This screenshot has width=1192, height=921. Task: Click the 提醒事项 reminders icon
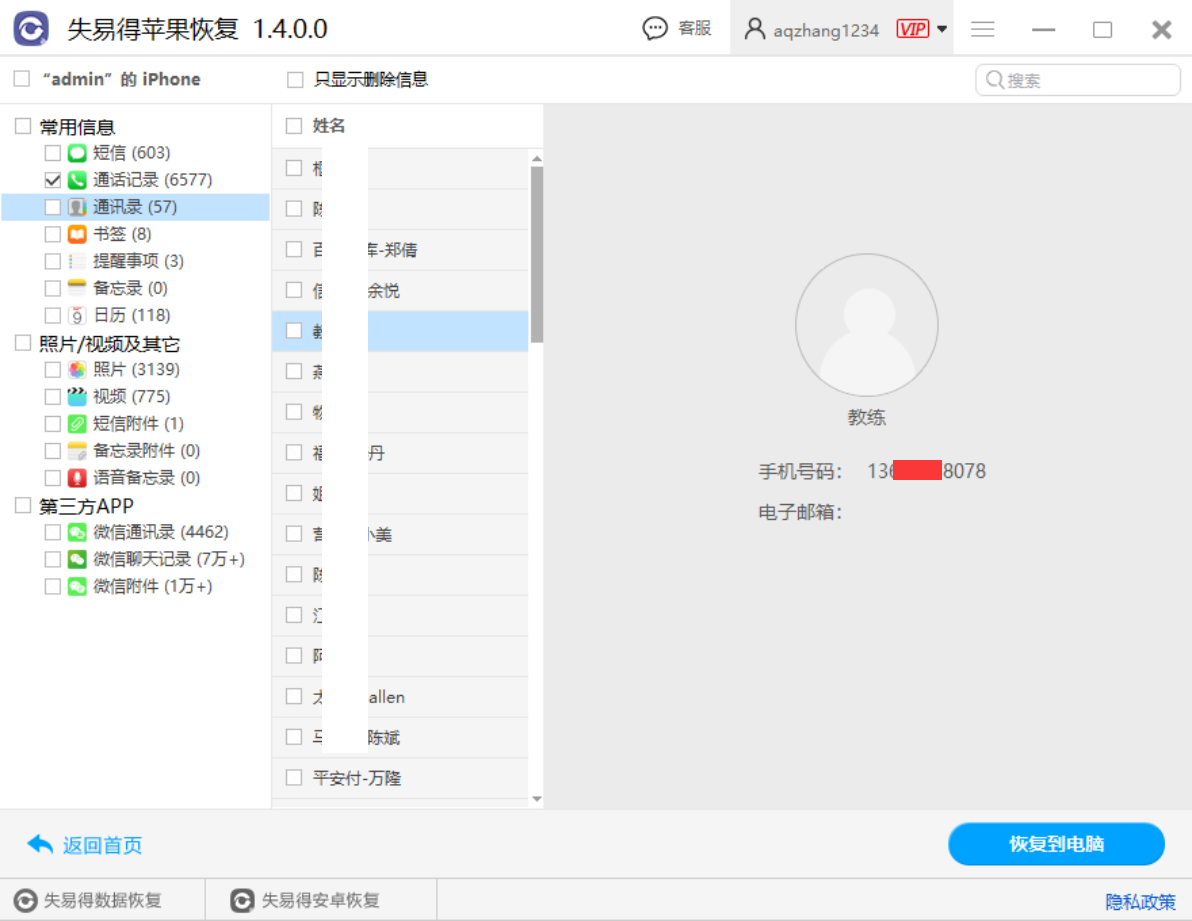point(77,261)
